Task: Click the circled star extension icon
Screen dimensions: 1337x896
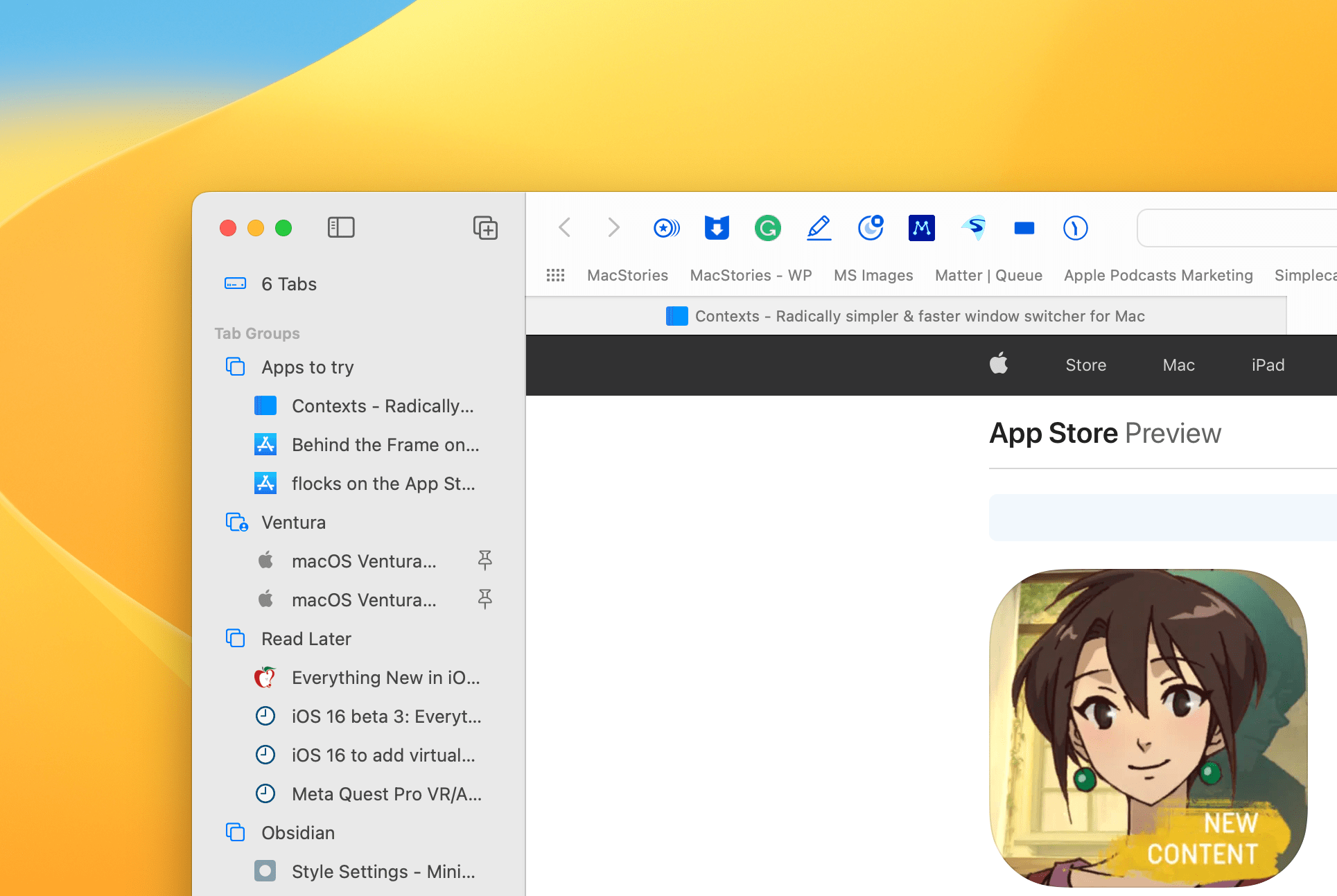Action: click(x=666, y=227)
